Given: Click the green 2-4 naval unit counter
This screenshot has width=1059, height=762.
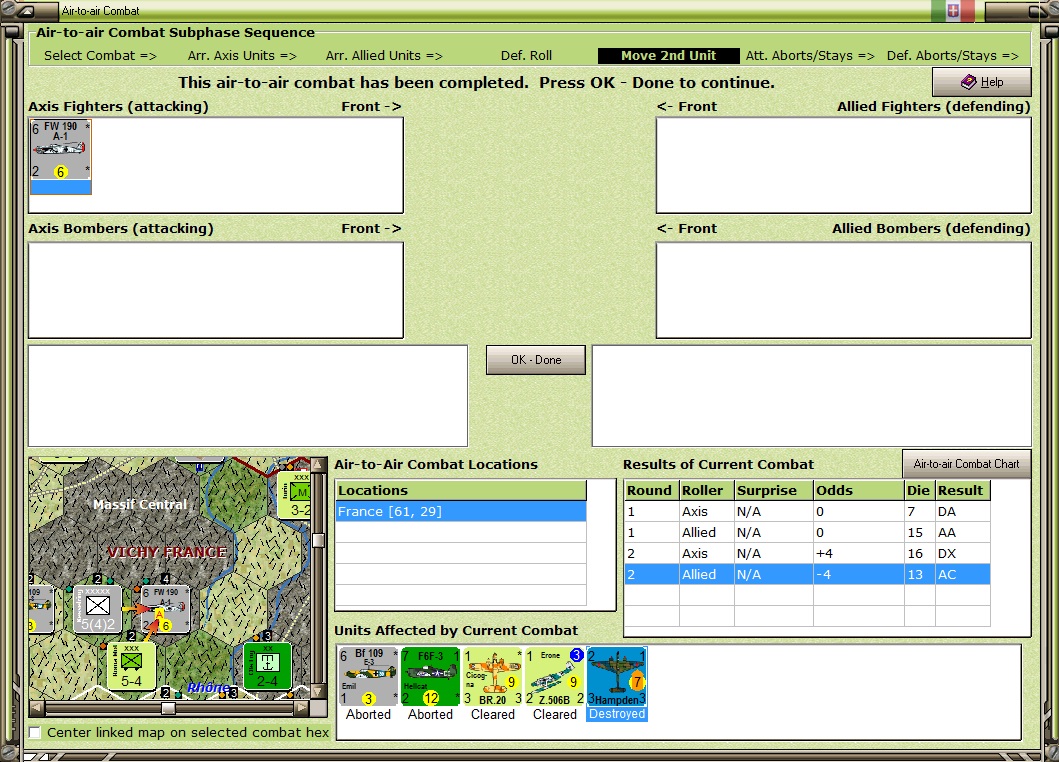Looking at the screenshot, I should click(x=267, y=666).
